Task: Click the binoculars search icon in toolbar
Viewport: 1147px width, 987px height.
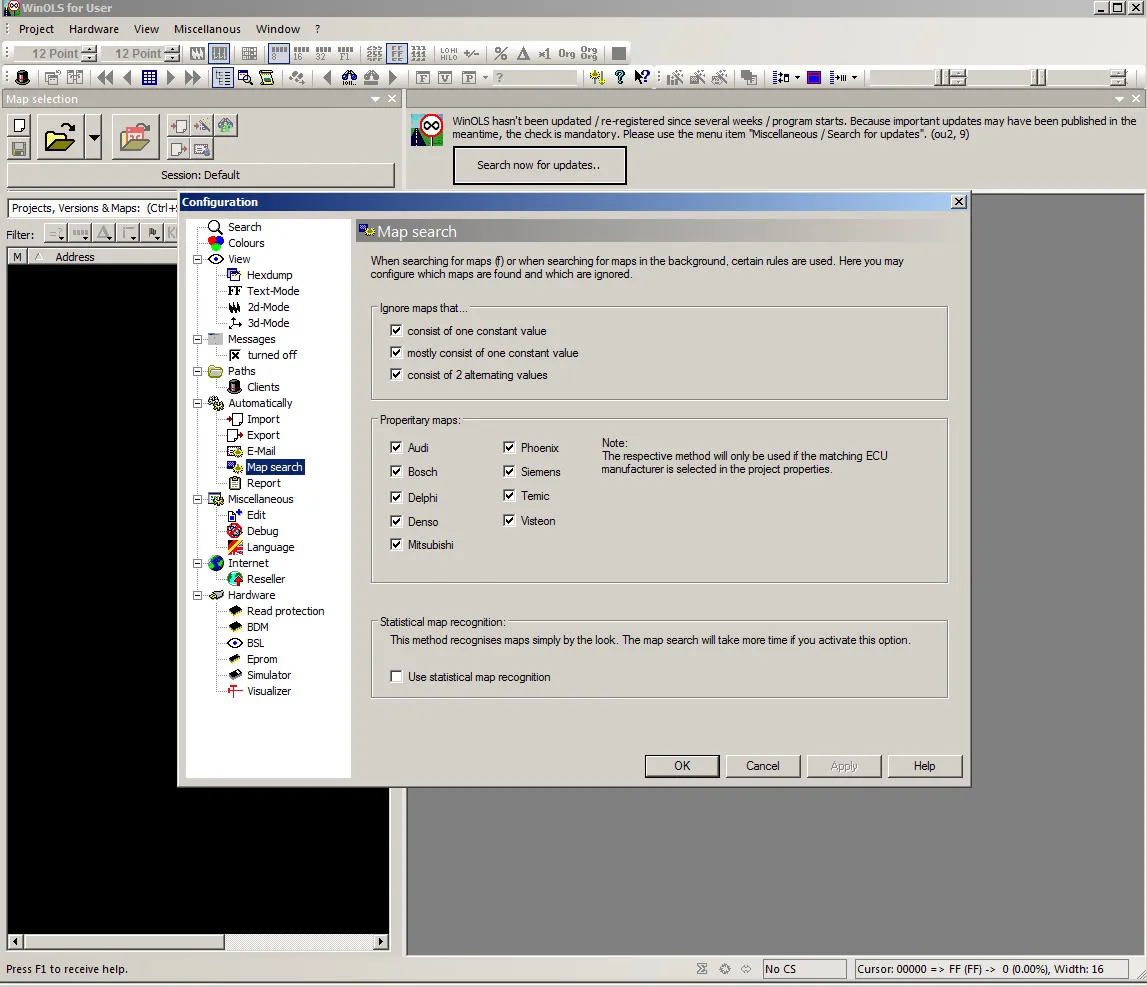Action: 350,77
